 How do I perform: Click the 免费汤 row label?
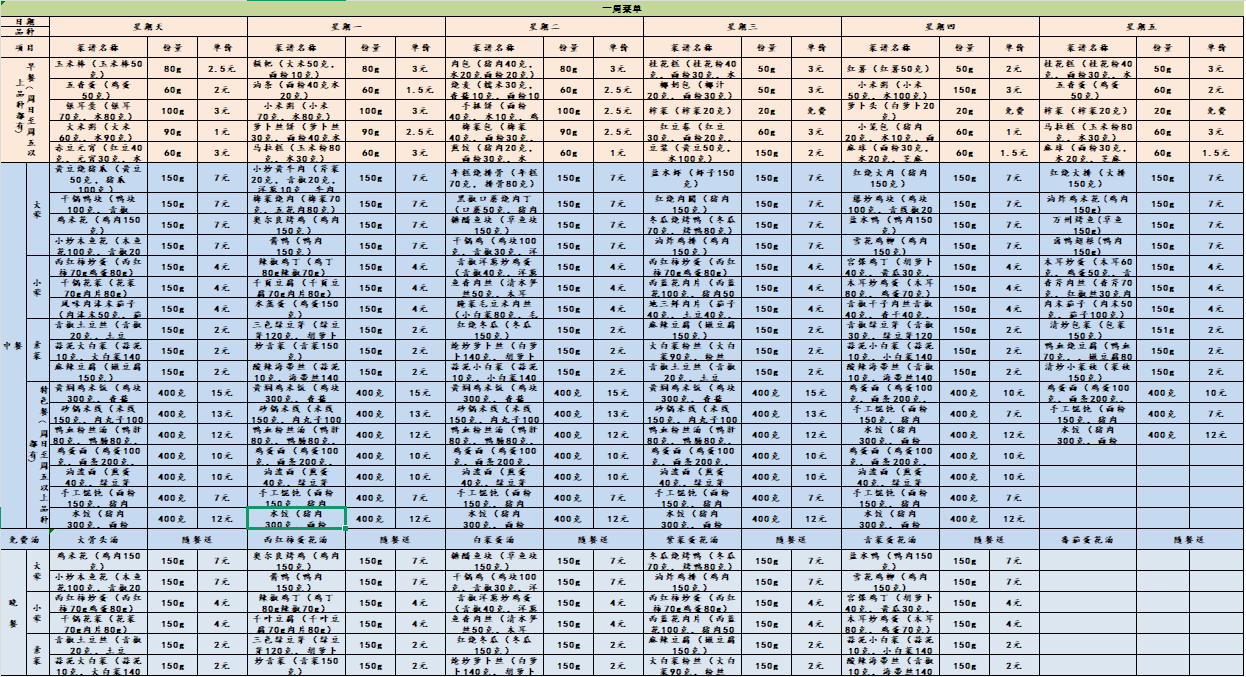click(x=24, y=539)
